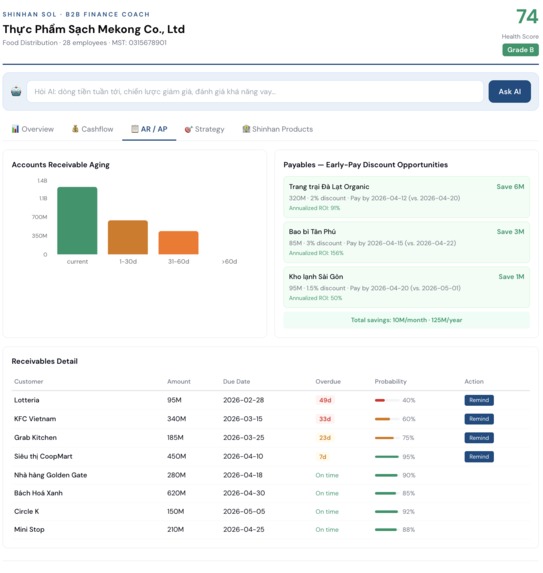543x573 pixels.
Task: Select the Mini Stop customer name
Action: (x=29, y=530)
